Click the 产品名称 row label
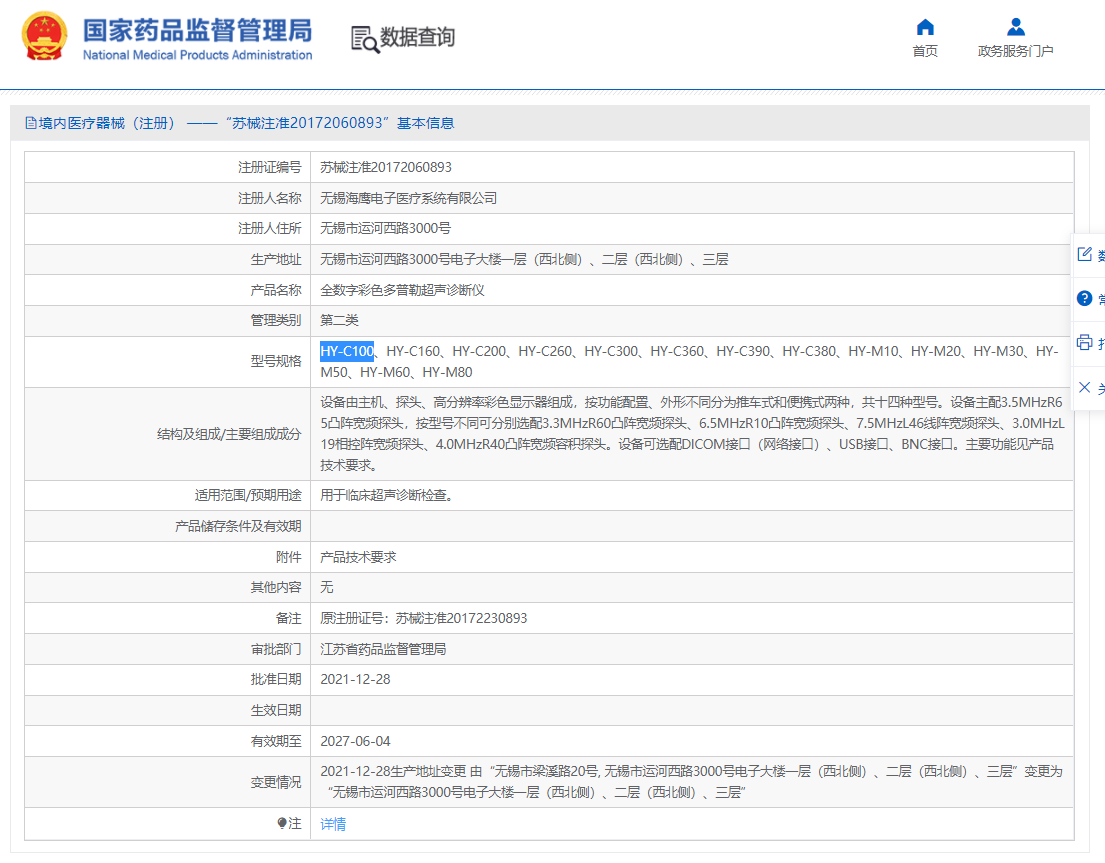Screen dimensions: 1105x863 (276, 290)
